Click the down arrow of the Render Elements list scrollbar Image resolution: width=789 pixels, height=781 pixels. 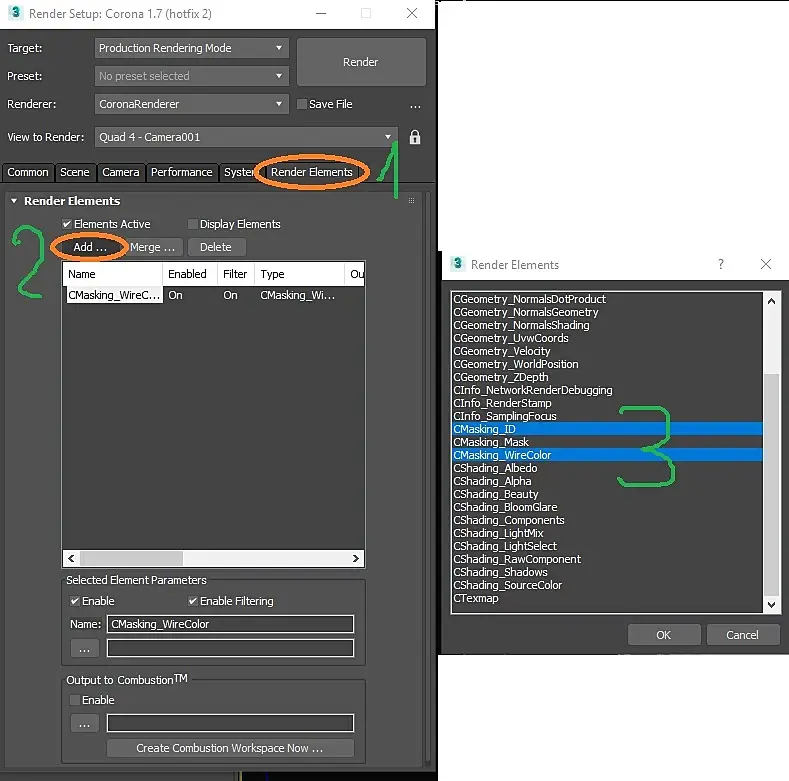[771, 605]
